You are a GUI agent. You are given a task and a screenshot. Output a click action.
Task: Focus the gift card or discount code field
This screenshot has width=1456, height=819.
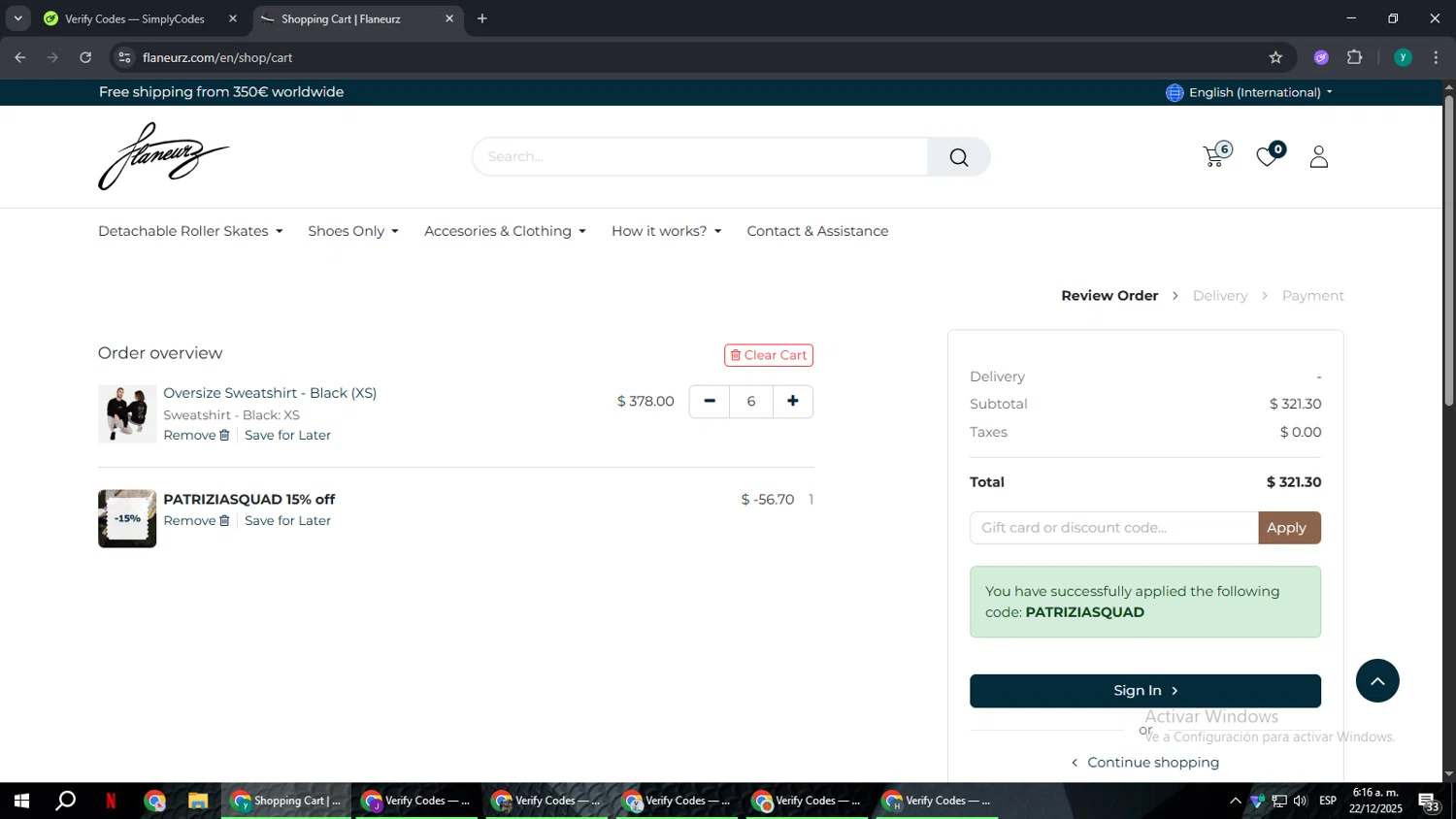point(1114,528)
